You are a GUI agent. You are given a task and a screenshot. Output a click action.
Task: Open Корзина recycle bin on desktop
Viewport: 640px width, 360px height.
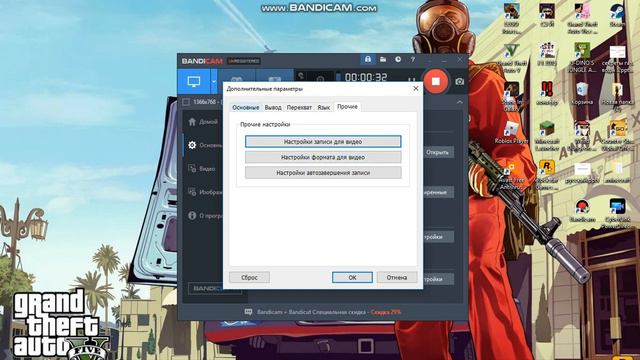tap(582, 93)
